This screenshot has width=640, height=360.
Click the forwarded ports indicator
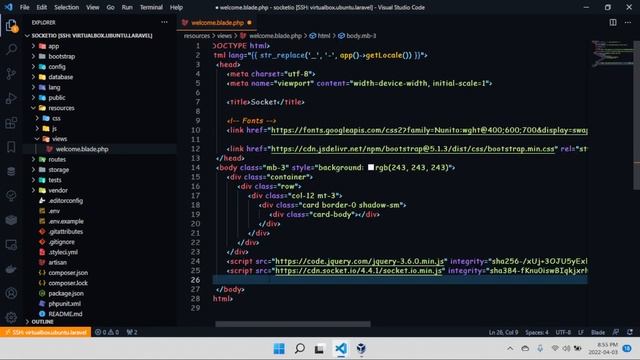(x=132, y=332)
